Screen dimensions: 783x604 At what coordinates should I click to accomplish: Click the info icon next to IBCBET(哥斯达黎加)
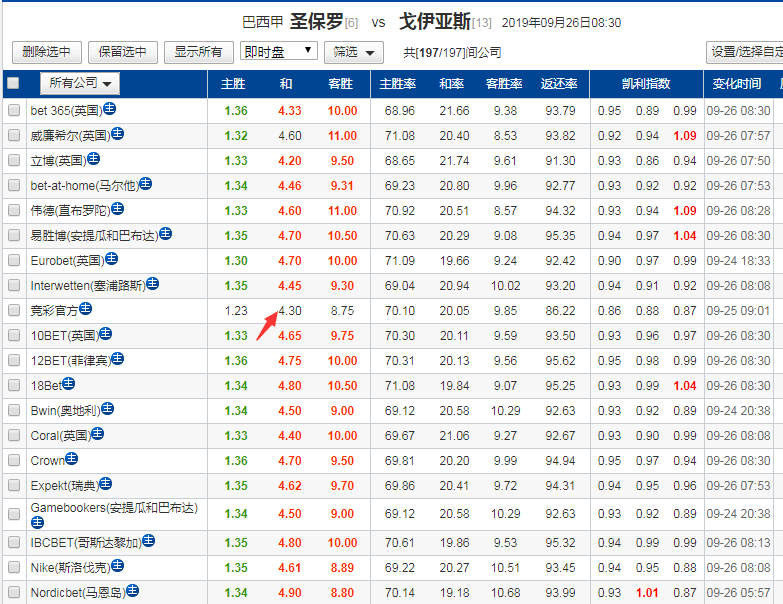(149, 540)
